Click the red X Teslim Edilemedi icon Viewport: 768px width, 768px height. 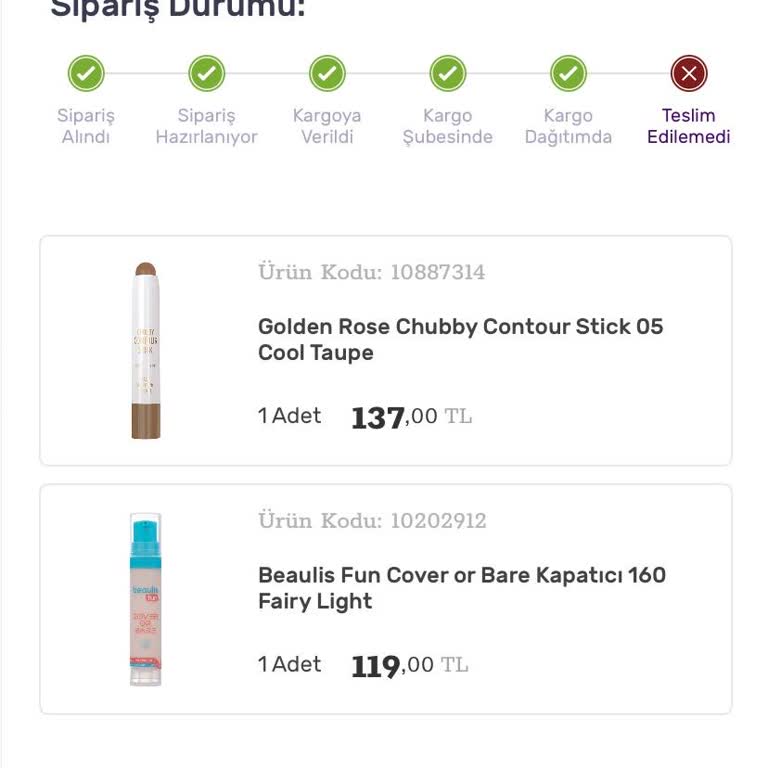(x=689, y=73)
